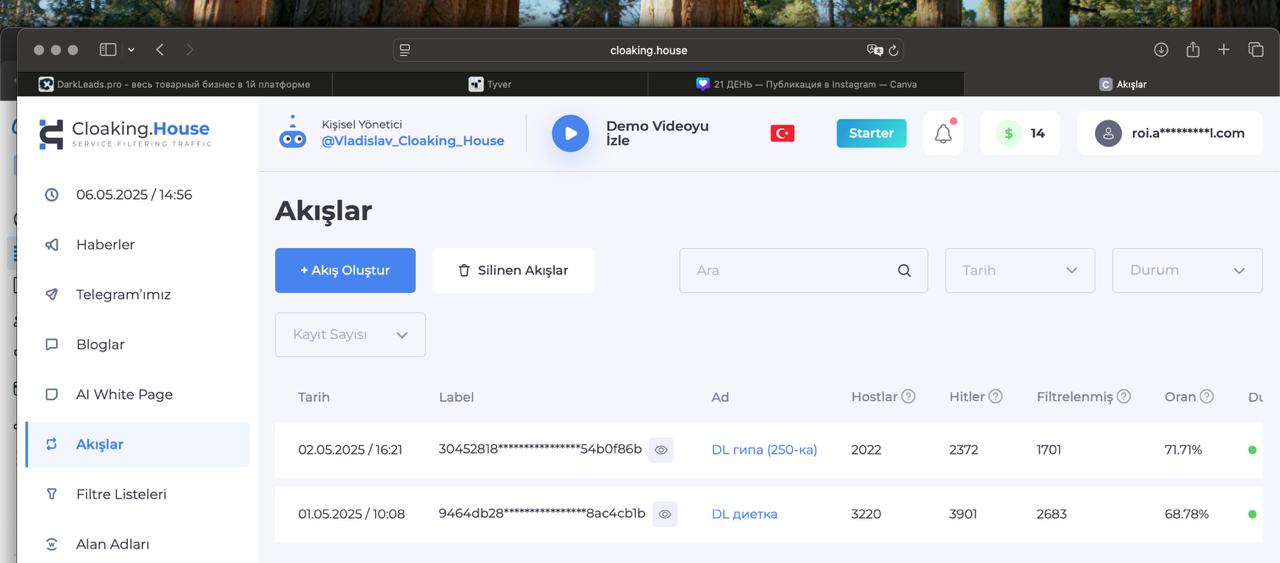Click the search magnifier icon
The image size is (1280, 563).
coord(904,270)
